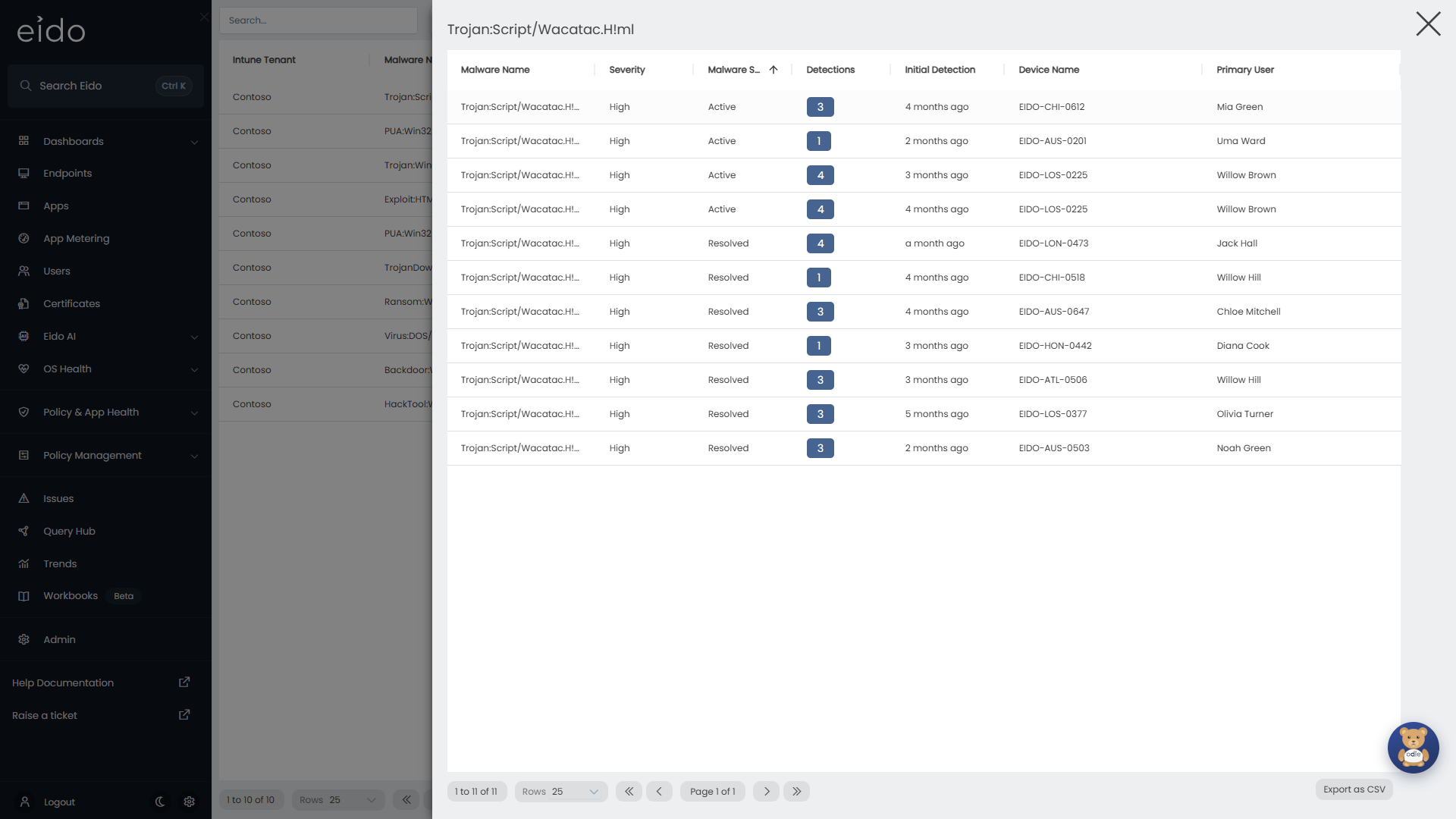Click the Apps sidebar icon

(x=24, y=206)
